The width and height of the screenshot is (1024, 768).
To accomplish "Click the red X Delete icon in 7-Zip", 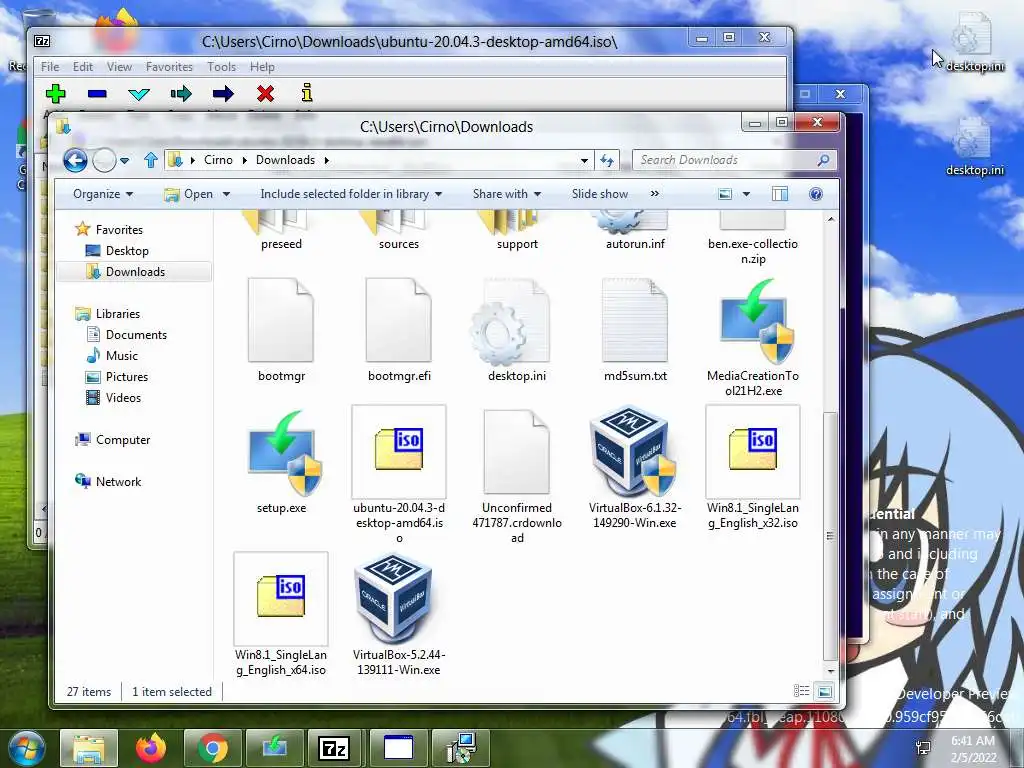I will (265, 94).
